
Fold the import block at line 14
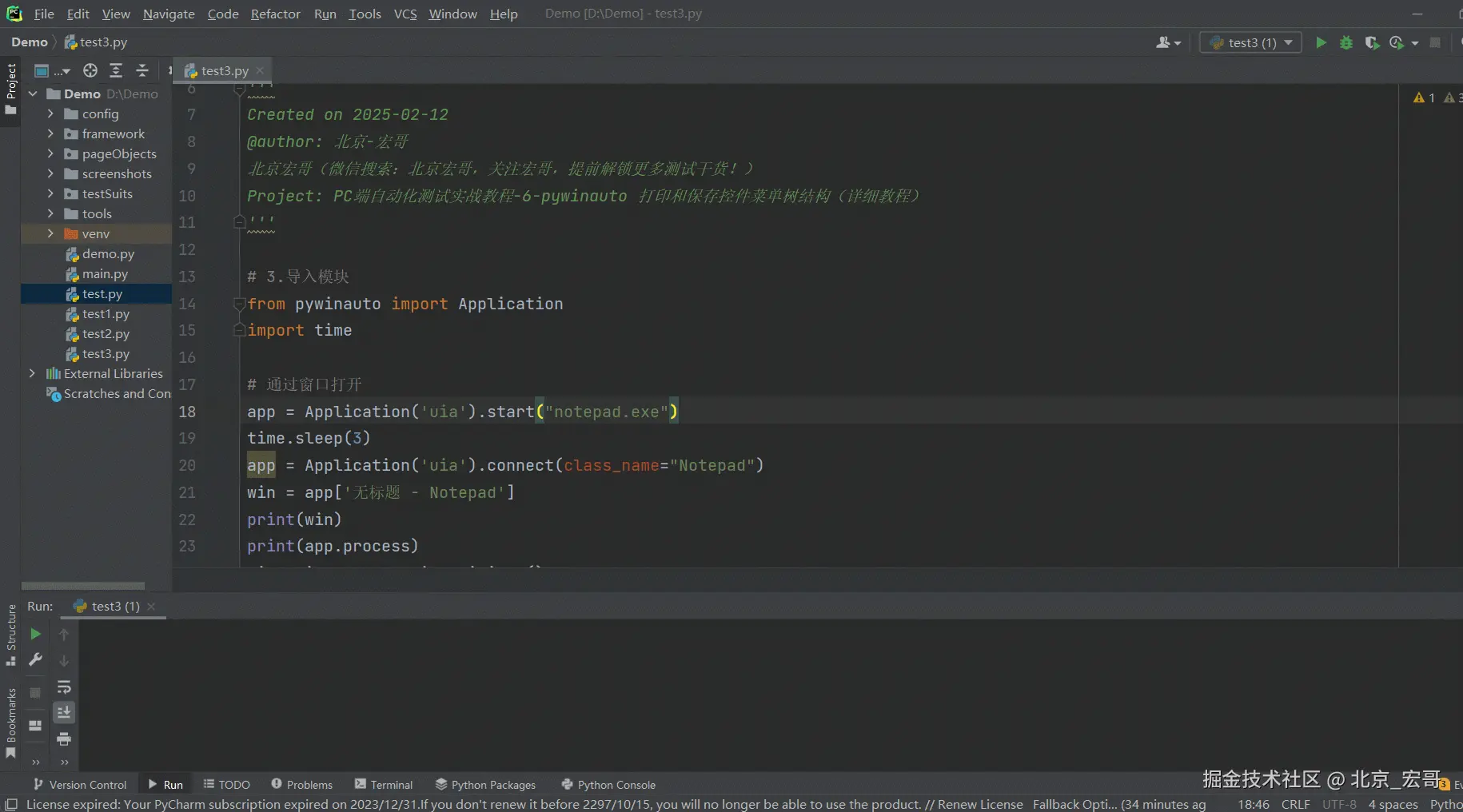point(239,304)
